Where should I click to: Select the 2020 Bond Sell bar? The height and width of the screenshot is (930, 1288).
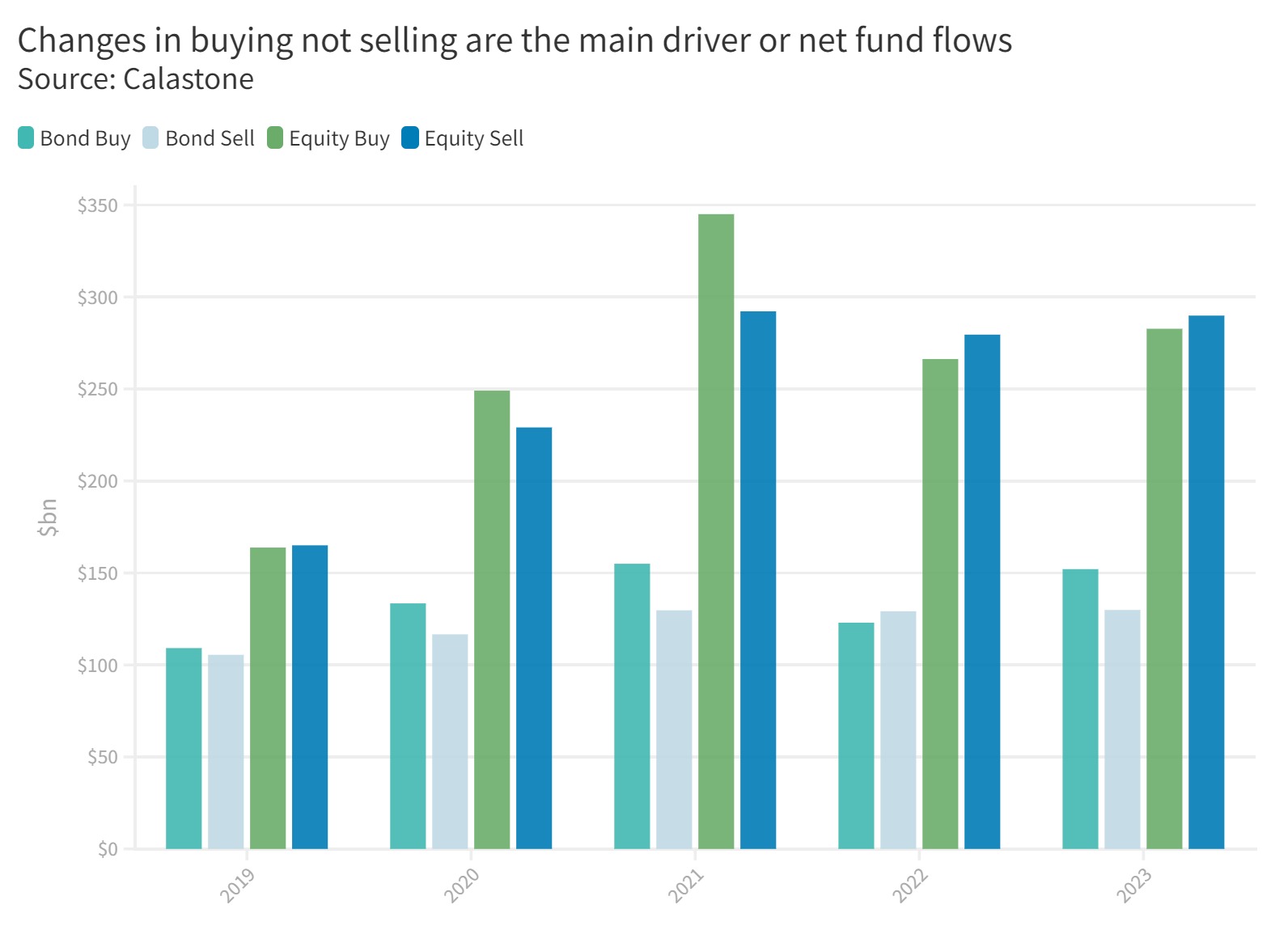tap(450, 741)
